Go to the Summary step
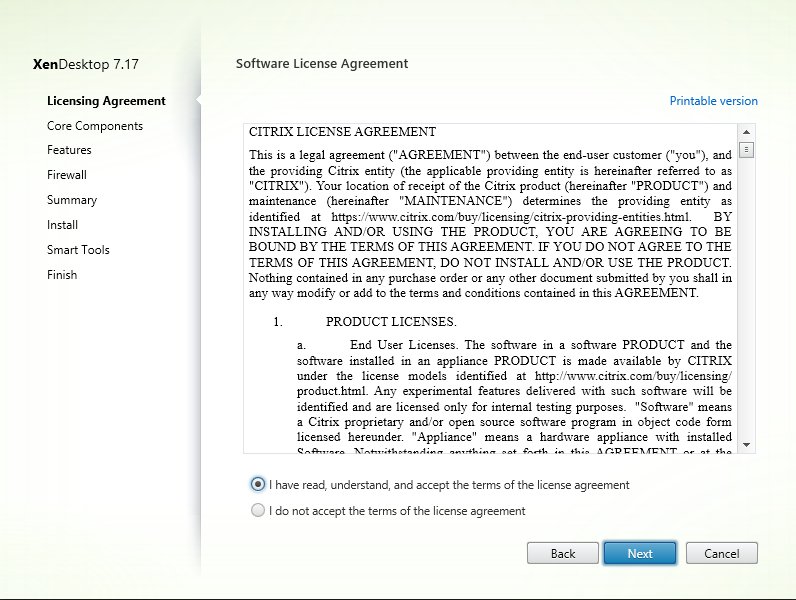Image resolution: width=796 pixels, height=600 pixels. (72, 200)
